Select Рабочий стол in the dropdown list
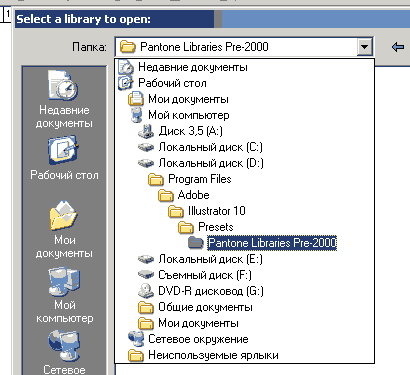The image size is (410, 375). (x=244, y=83)
